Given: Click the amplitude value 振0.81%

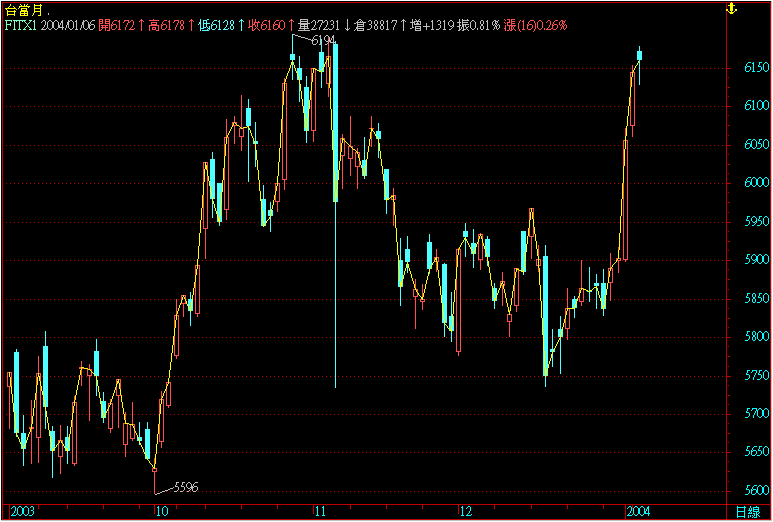Looking at the screenshot, I should (x=478, y=25).
